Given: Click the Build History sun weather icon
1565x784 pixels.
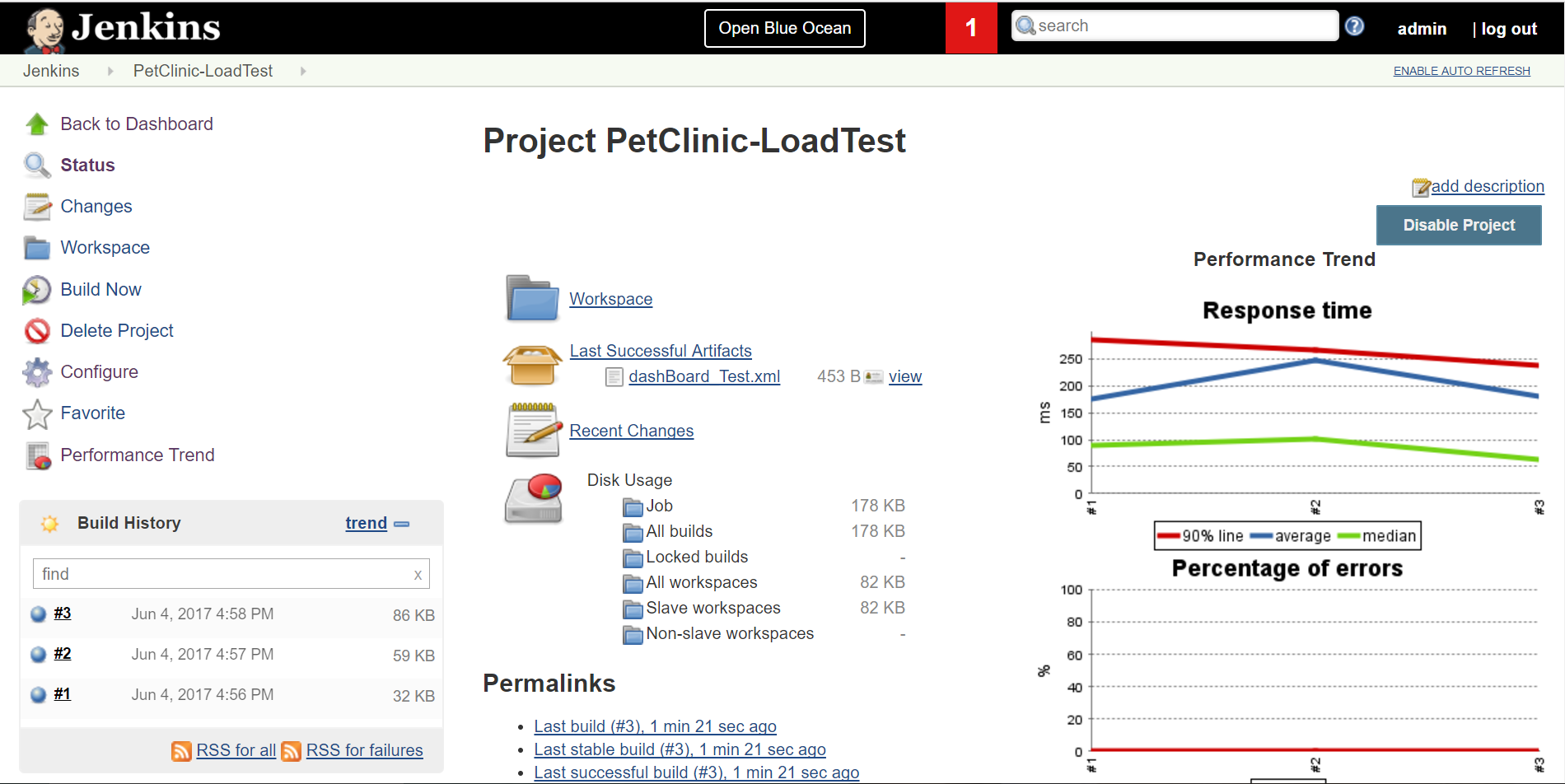Looking at the screenshot, I should coord(49,524).
